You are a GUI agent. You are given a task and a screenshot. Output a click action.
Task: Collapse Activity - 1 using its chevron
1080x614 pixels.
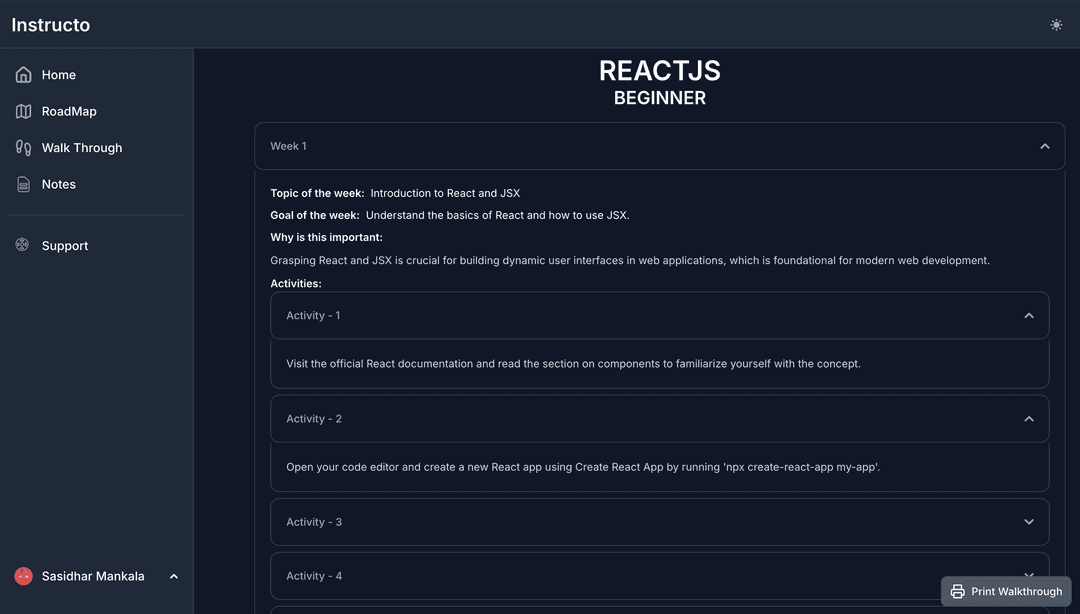point(1029,316)
